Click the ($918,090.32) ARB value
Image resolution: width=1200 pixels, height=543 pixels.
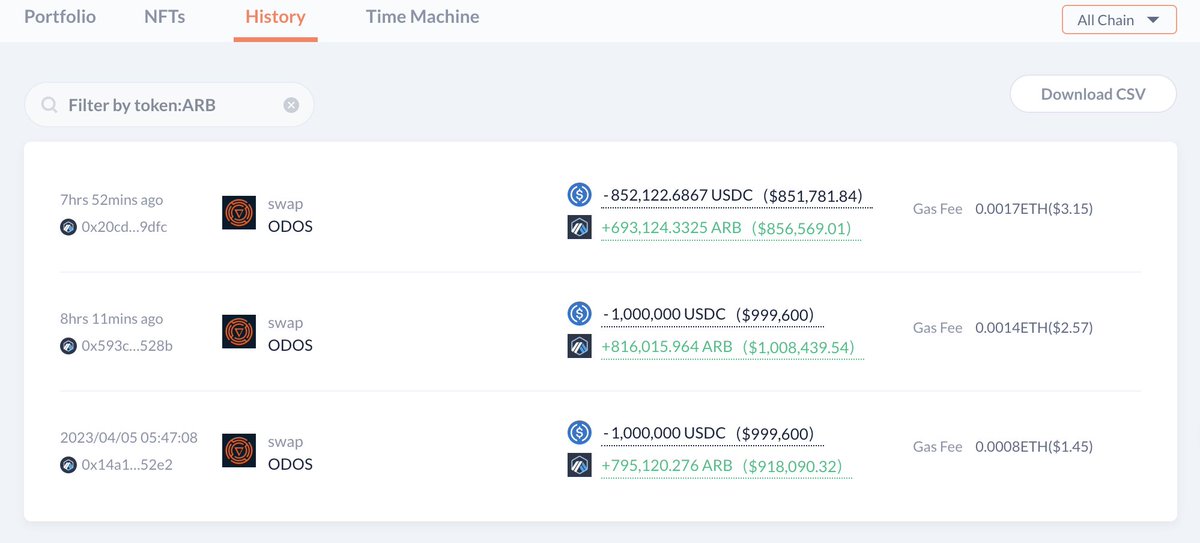pyautogui.click(x=792, y=467)
